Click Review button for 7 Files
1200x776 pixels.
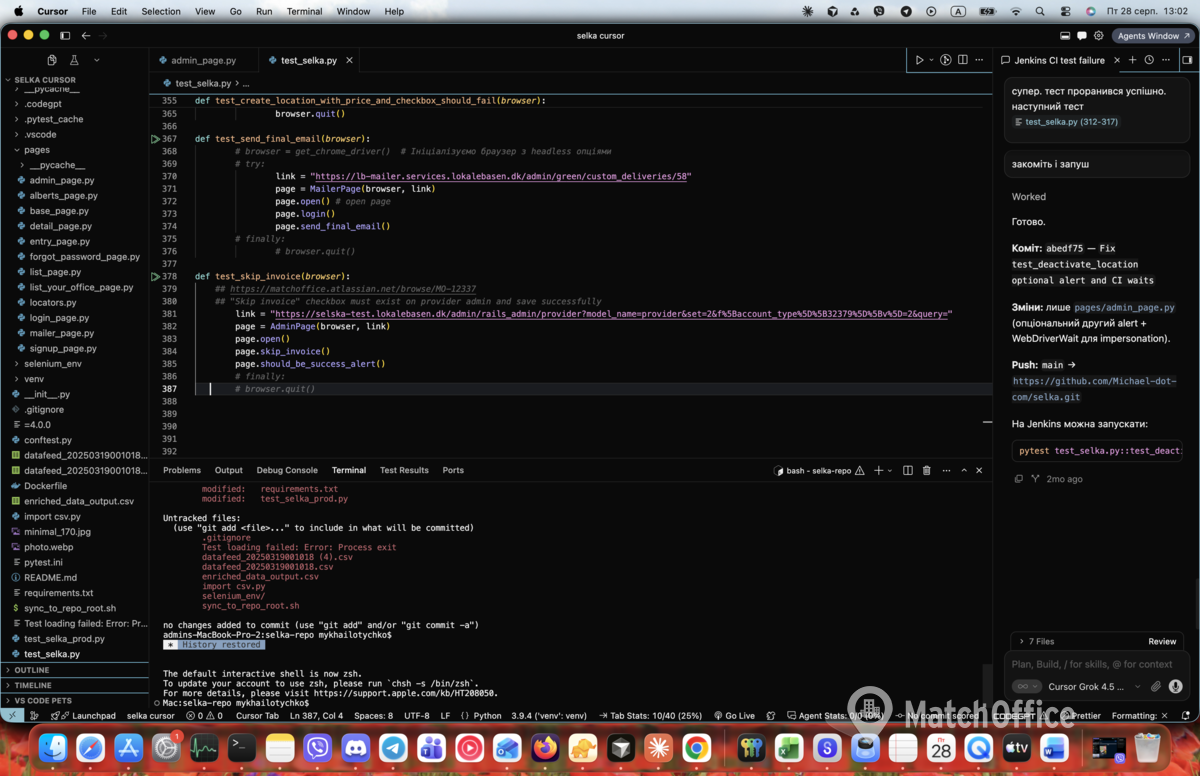(x=1162, y=641)
